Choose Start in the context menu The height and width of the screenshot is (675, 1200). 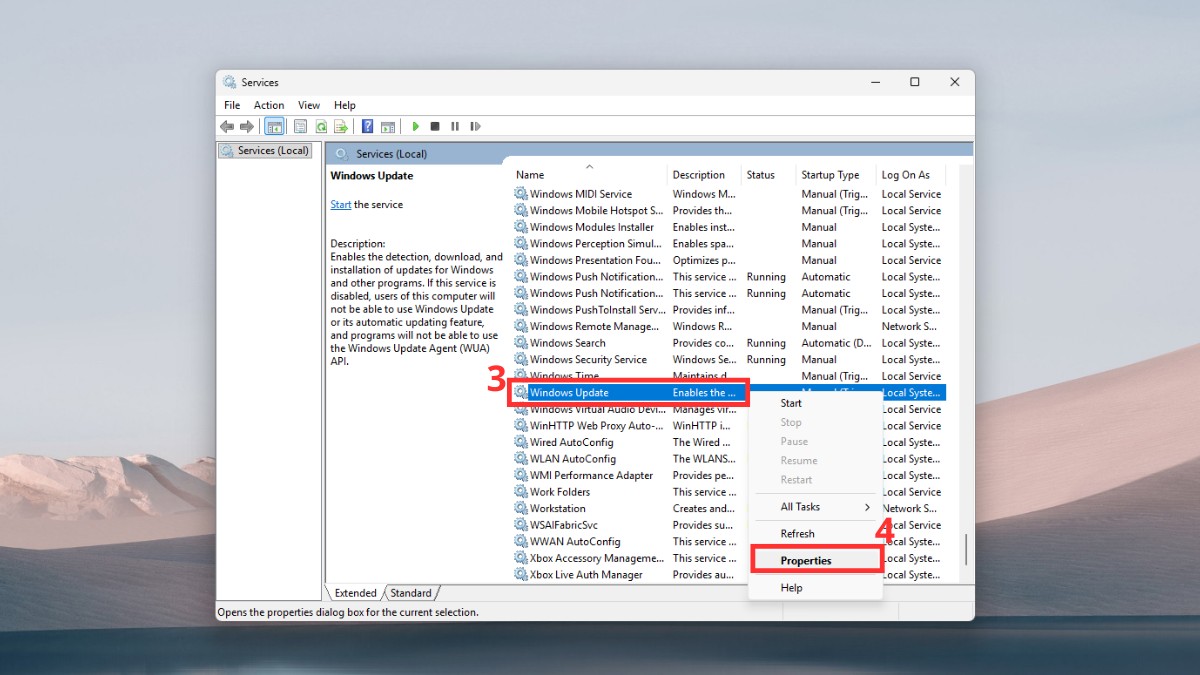tap(815, 403)
